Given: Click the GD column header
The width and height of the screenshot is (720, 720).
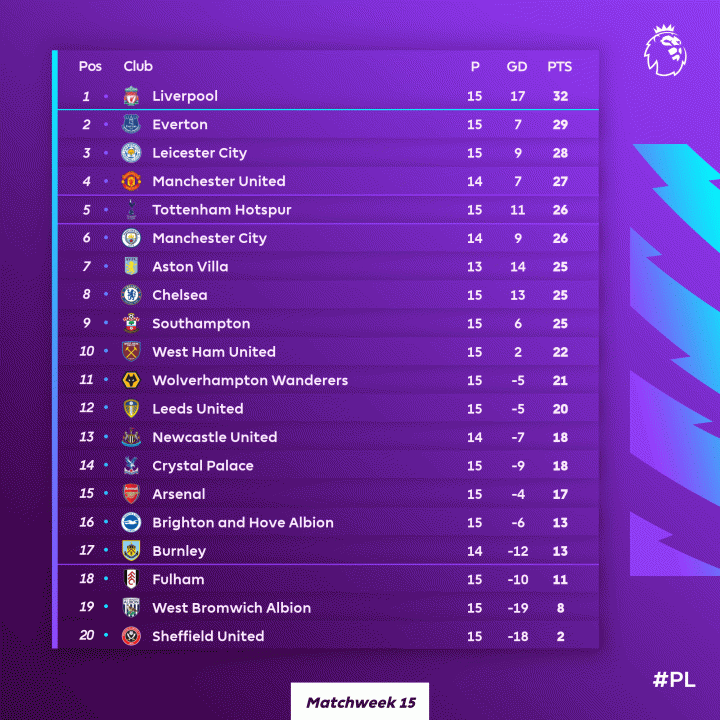Looking at the screenshot, I should pos(517,66).
